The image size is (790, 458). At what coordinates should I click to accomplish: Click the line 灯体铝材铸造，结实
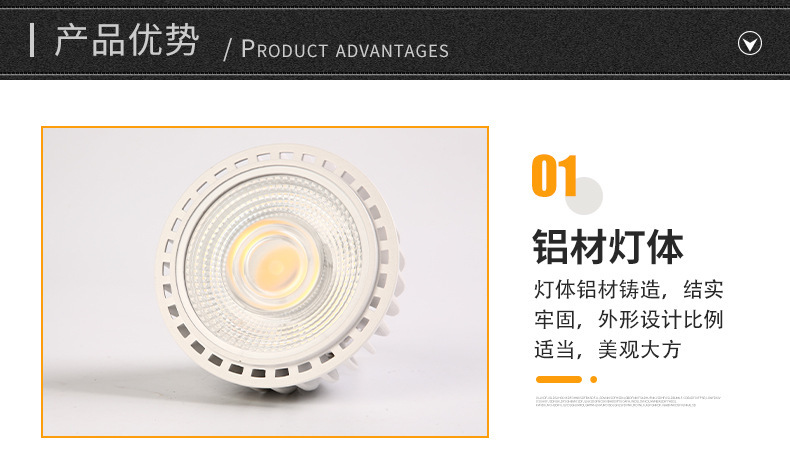[629, 290]
